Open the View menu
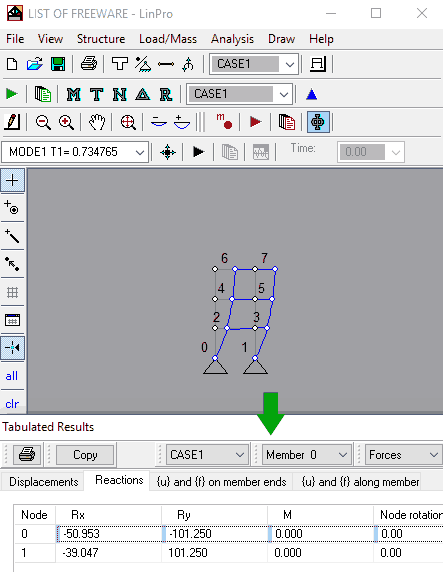Image resolution: width=443 pixels, height=572 pixels. (50, 39)
